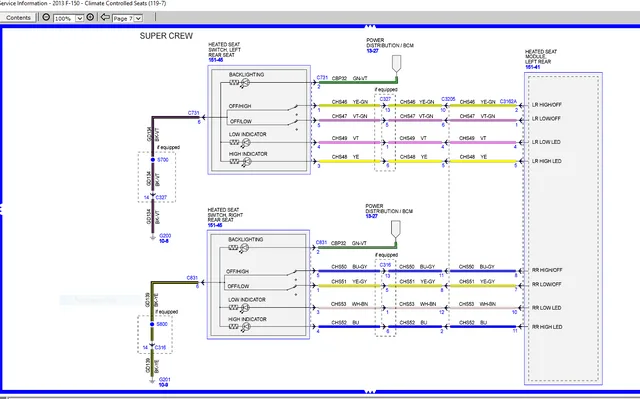This screenshot has height=399, width=640.
Task: Open link 151-46 under left rear seat switch
Action: point(216,60)
